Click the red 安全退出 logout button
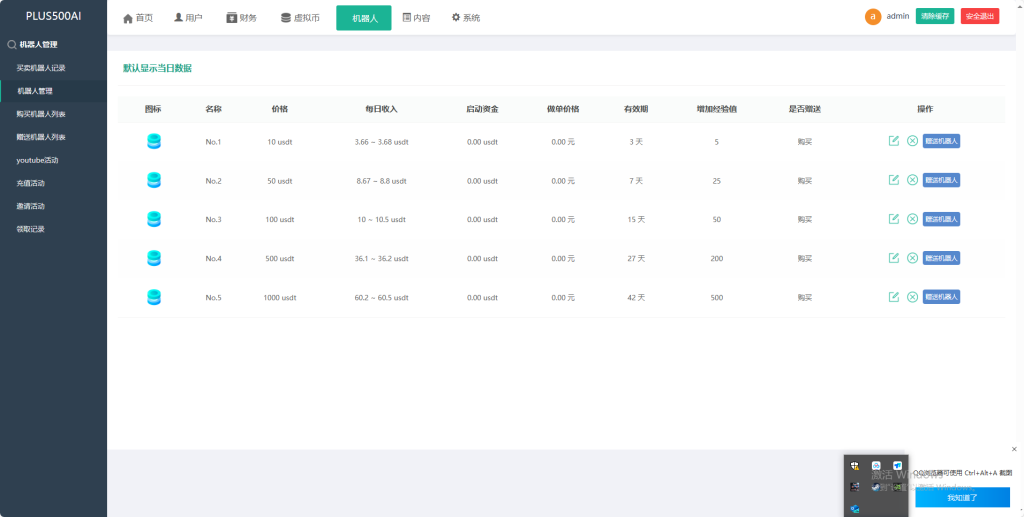Viewport: 1024px width, 517px height. [979, 16]
